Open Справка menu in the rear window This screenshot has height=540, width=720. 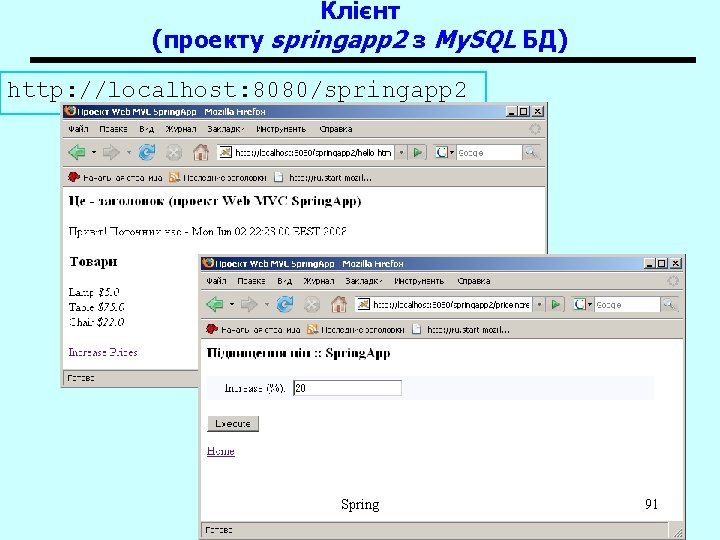coord(336,129)
